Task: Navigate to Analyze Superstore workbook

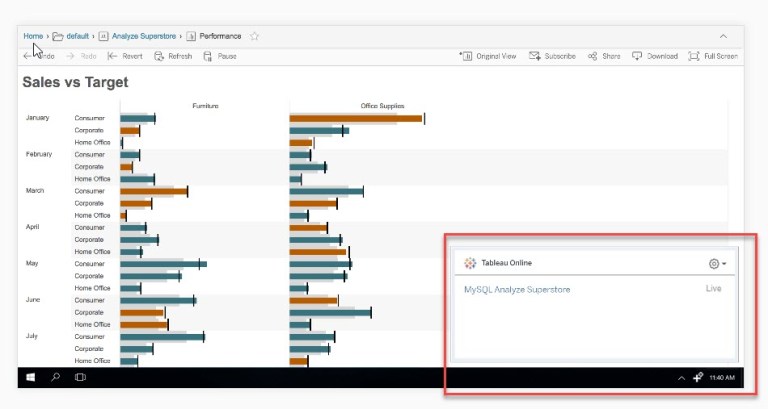Action: point(144,36)
